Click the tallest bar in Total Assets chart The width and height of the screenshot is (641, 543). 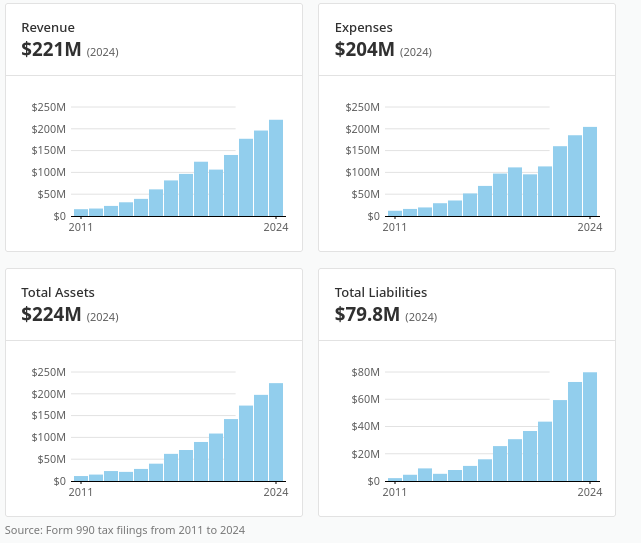click(x=276, y=432)
